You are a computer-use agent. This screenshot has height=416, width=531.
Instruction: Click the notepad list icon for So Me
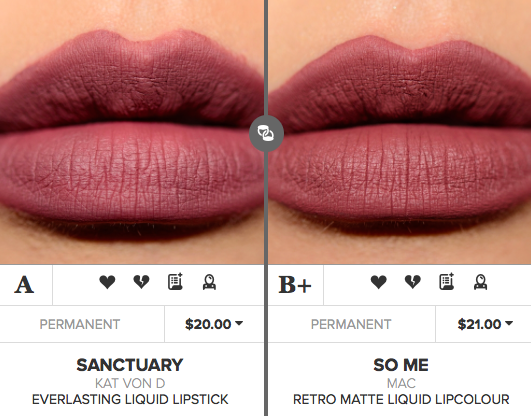447,282
